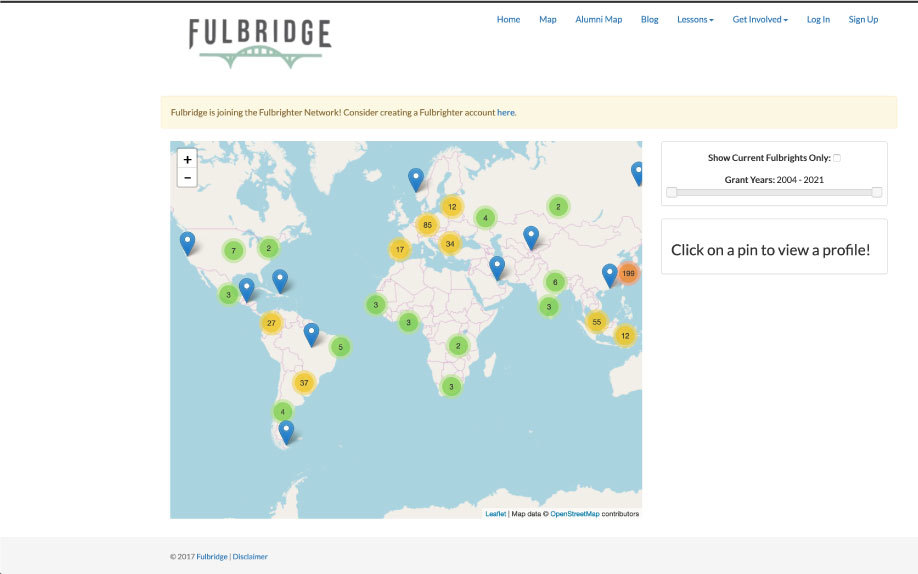The height and width of the screenshot is (574, 918).
Task: Open the Leaflet attribution link
Action: [495, 514]
